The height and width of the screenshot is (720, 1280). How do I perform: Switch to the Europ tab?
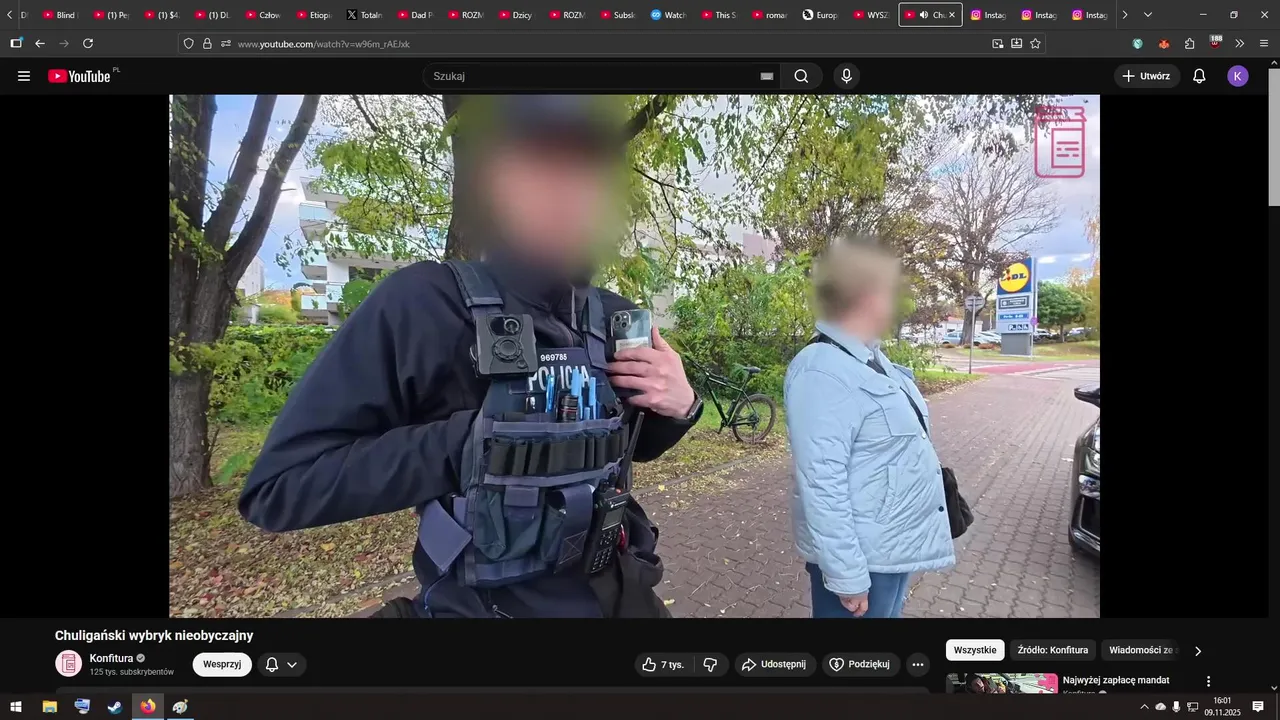click(x=821, y=15)
